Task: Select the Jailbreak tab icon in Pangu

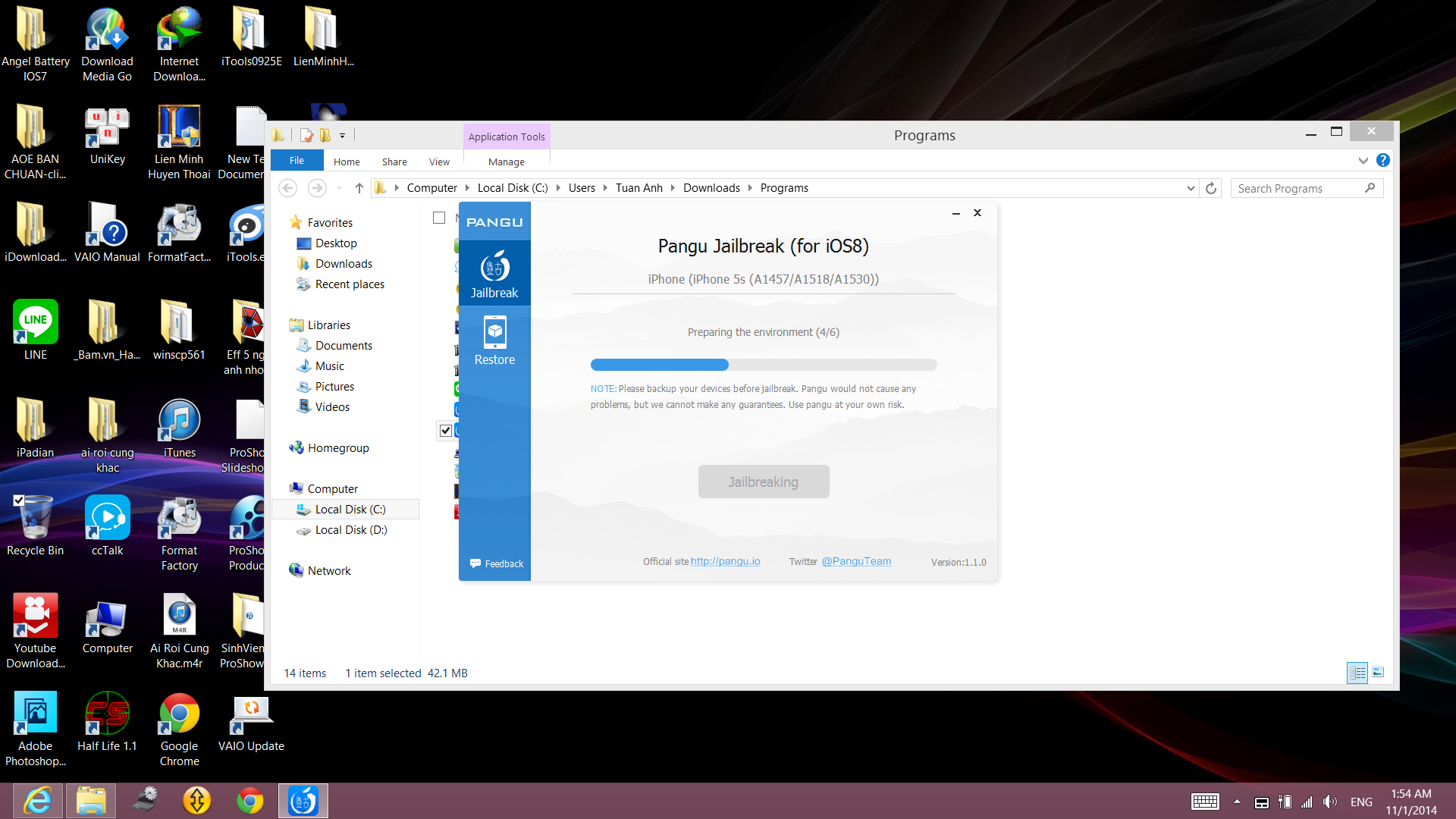Action: [x=494, y=272]
